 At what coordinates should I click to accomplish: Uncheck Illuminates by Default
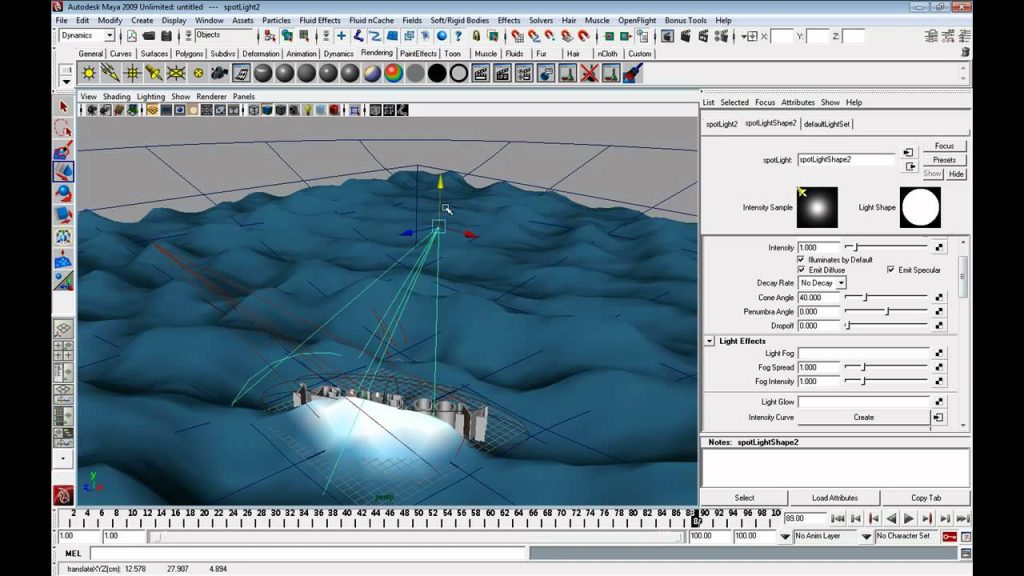tap(801, 259)
